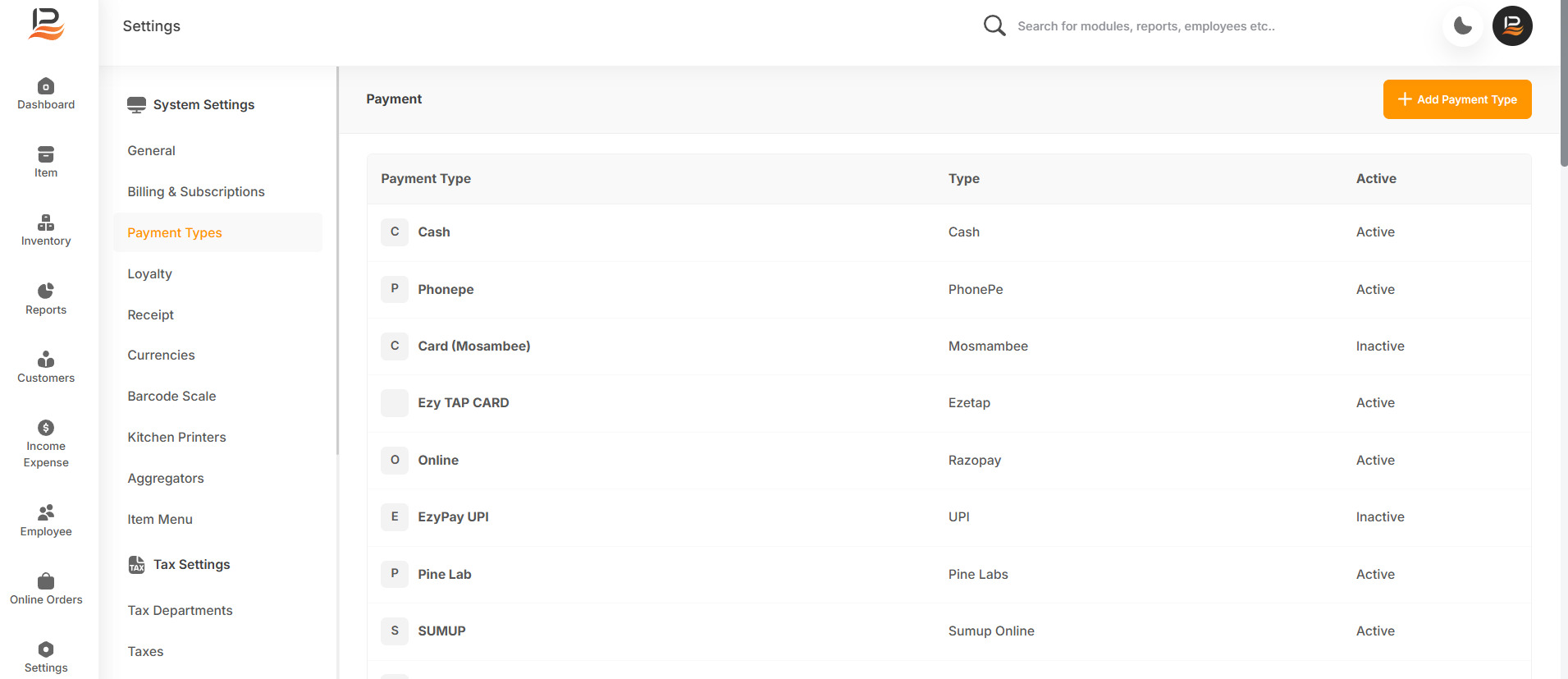Click the Cash payment type name
The height and width of the screenshot is (679, 1568).
(x=434, y=232)
